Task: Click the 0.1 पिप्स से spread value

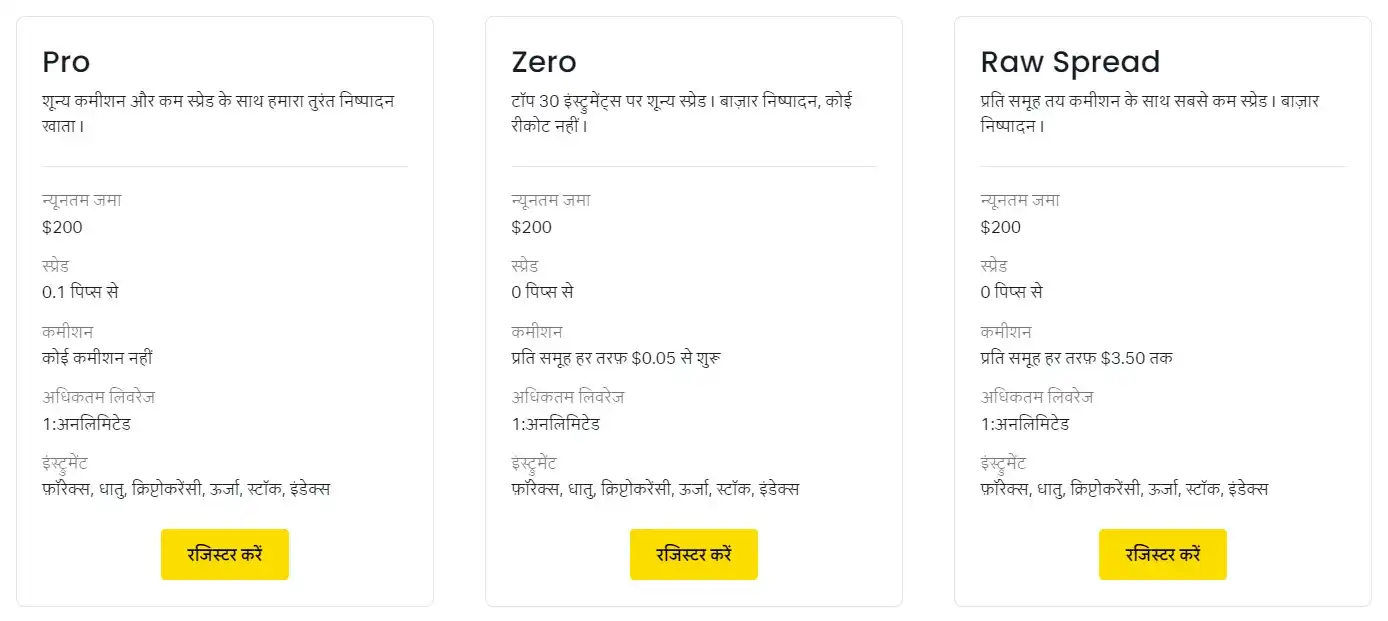Action: click(81, 292)
